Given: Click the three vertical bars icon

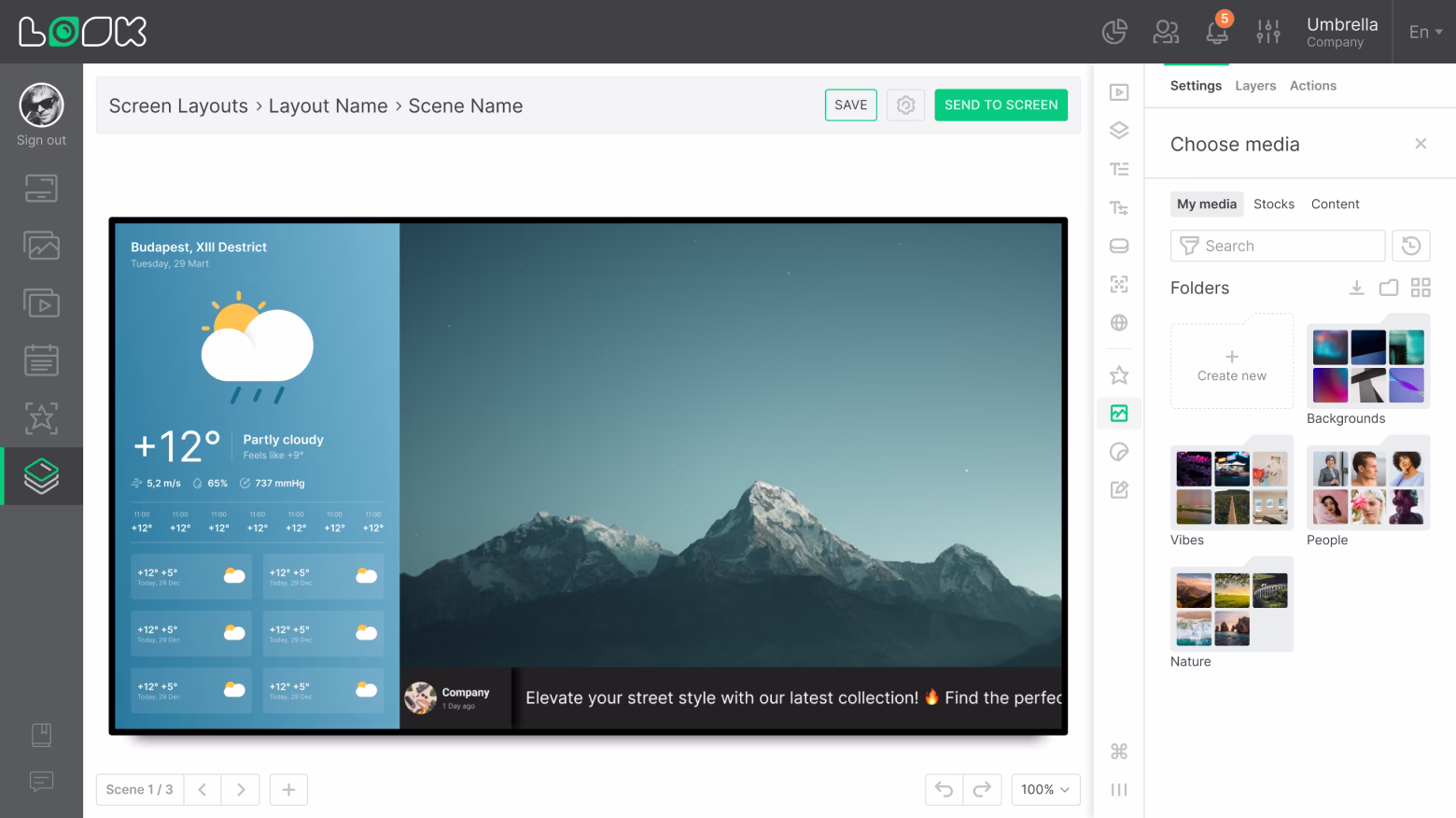Looking at the screenshot, I should [1119, 790].
